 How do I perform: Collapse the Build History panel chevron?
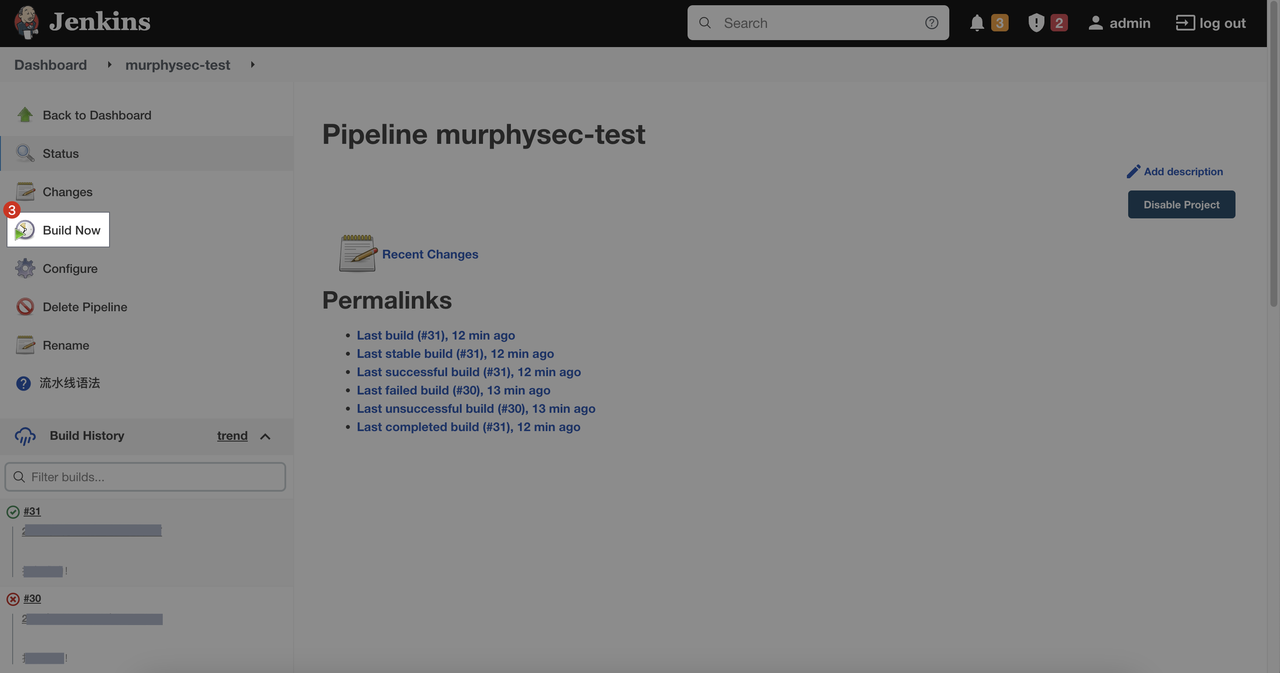(265, 436)
